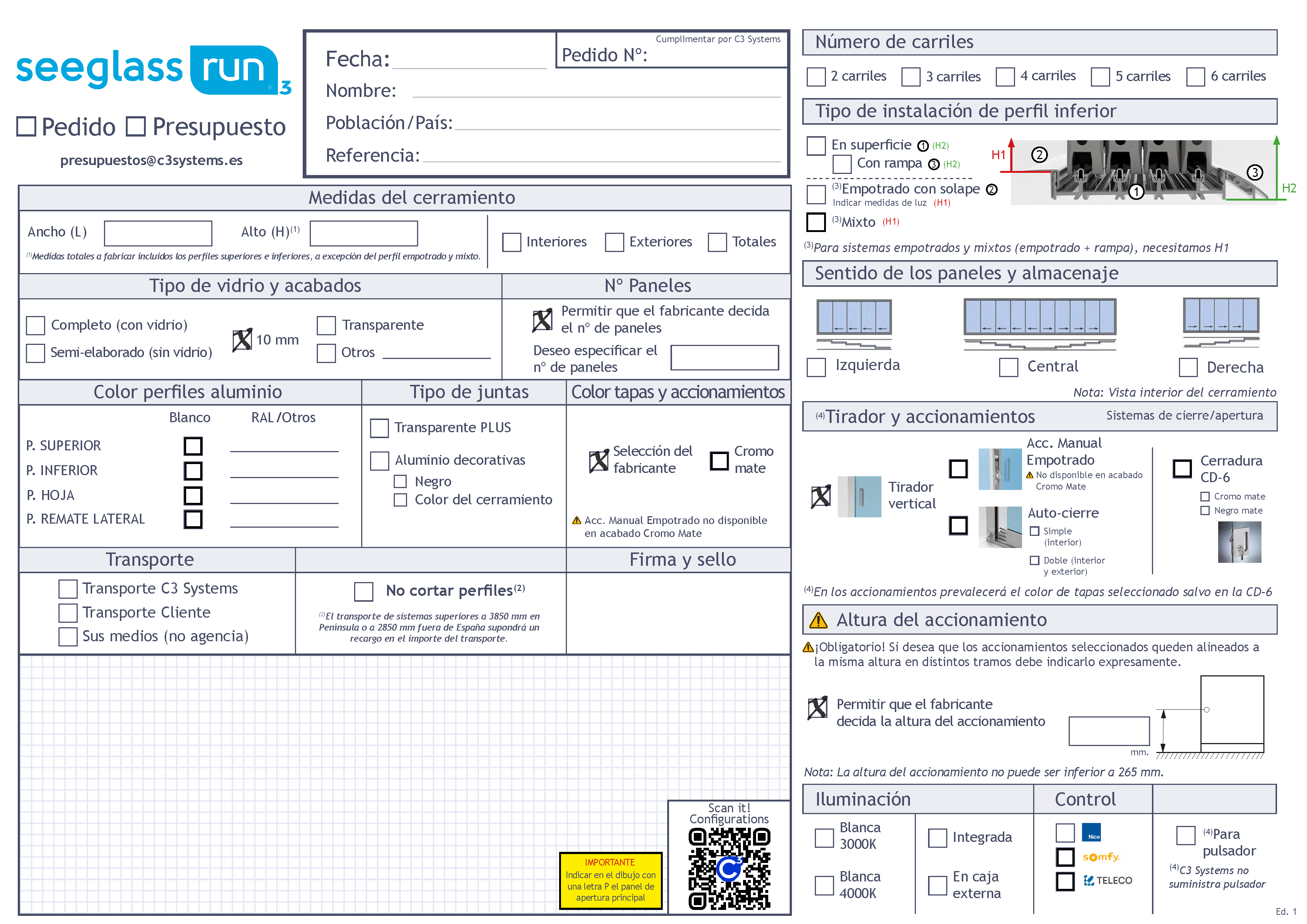Check the Otros glass option

coord(326,353)
